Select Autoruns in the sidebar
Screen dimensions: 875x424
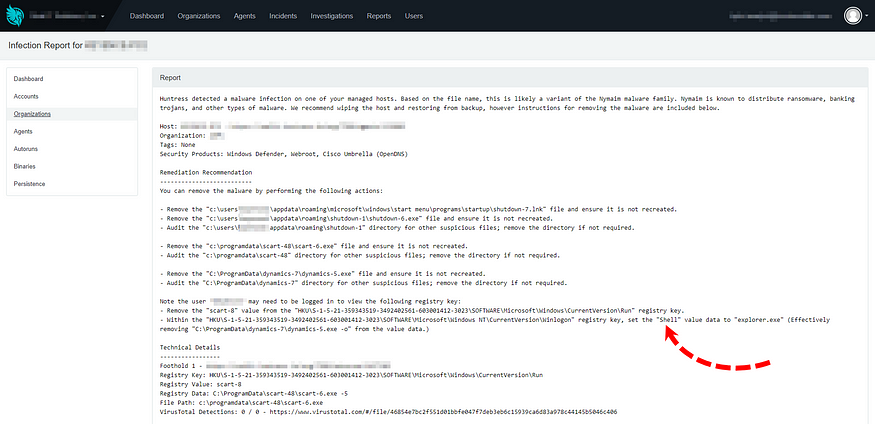coord(72,149)
